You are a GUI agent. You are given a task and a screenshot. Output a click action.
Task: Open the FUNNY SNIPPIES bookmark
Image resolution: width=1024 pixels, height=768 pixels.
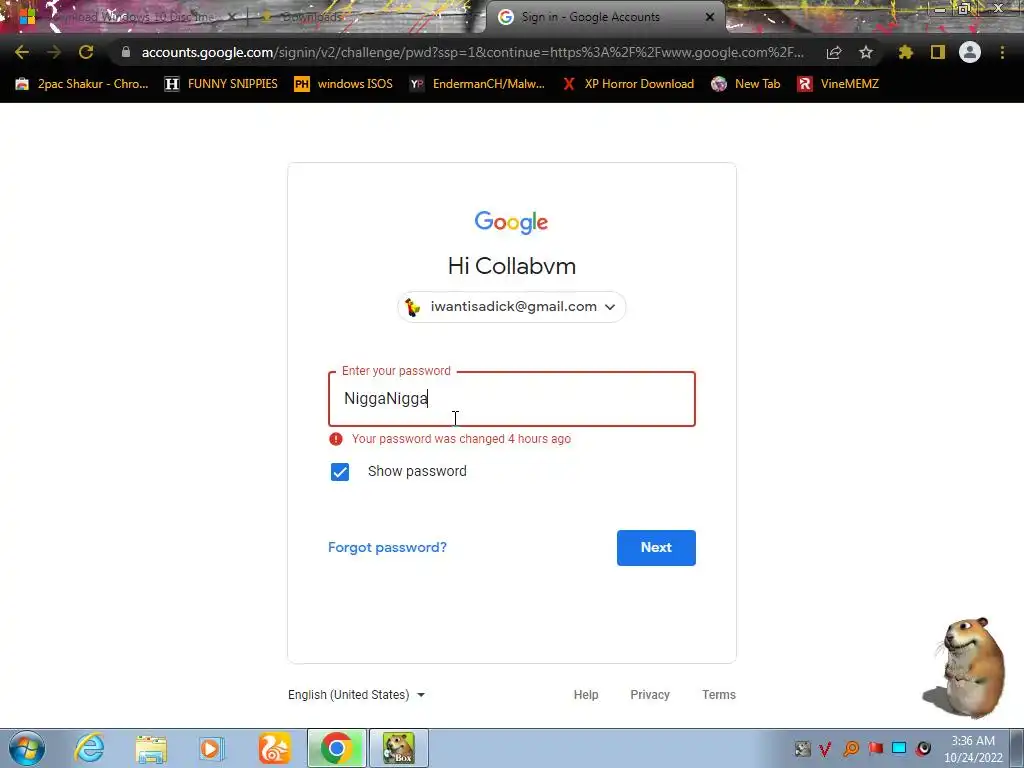221,84
